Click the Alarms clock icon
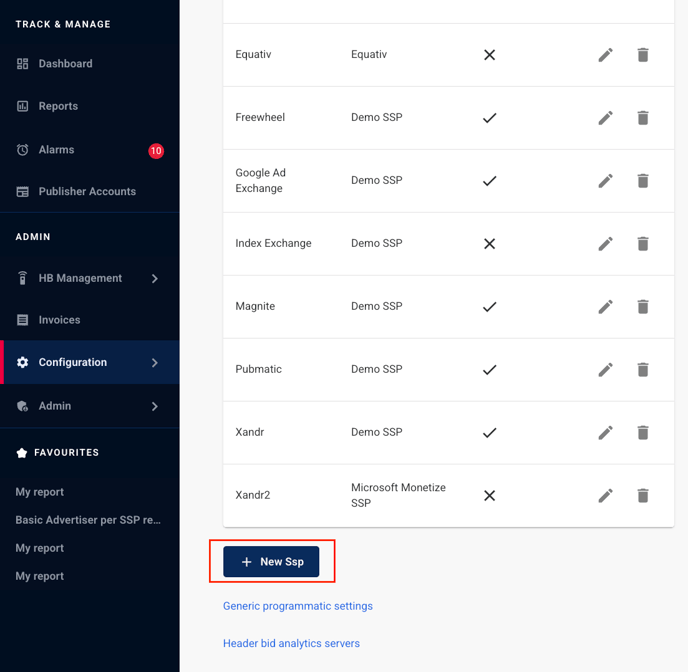 click(22, 150)
